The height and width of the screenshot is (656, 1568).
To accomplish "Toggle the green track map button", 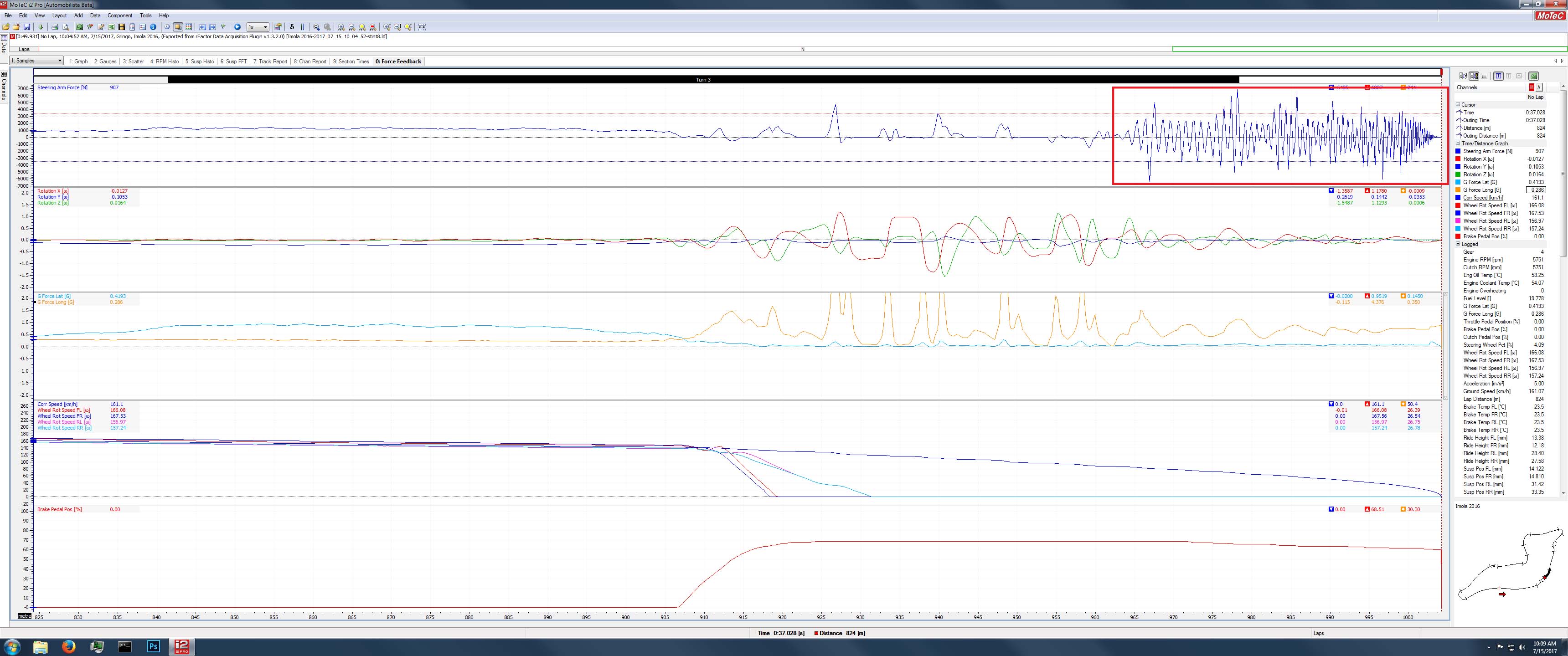I will (x=1533, y=76).
